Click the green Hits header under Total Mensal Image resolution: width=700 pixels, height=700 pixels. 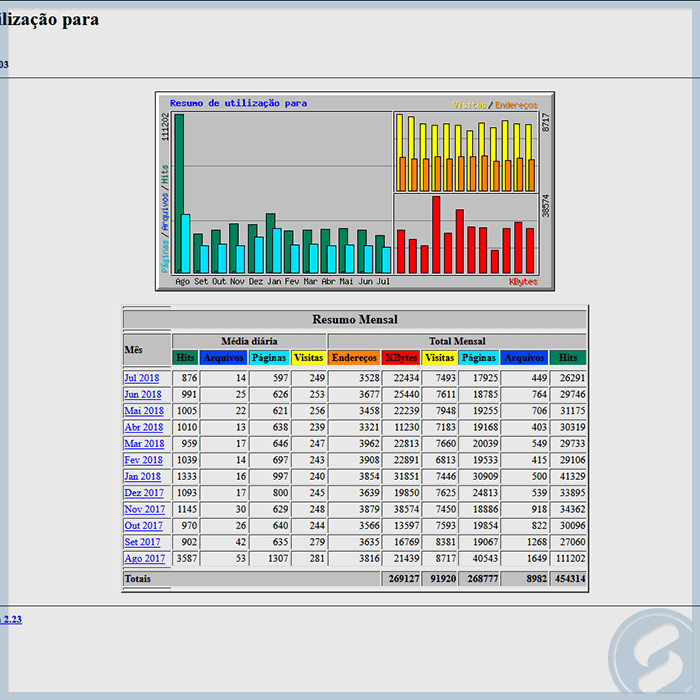[x=568, y=358]
